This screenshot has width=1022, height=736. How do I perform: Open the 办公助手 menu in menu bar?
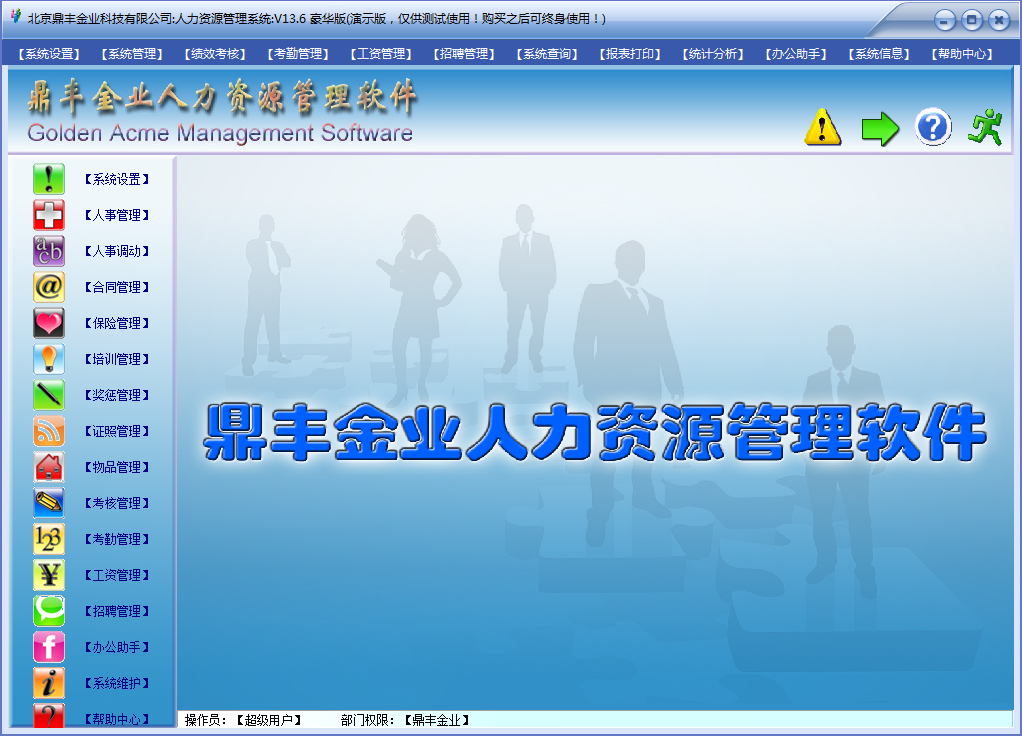pos(796,54)
